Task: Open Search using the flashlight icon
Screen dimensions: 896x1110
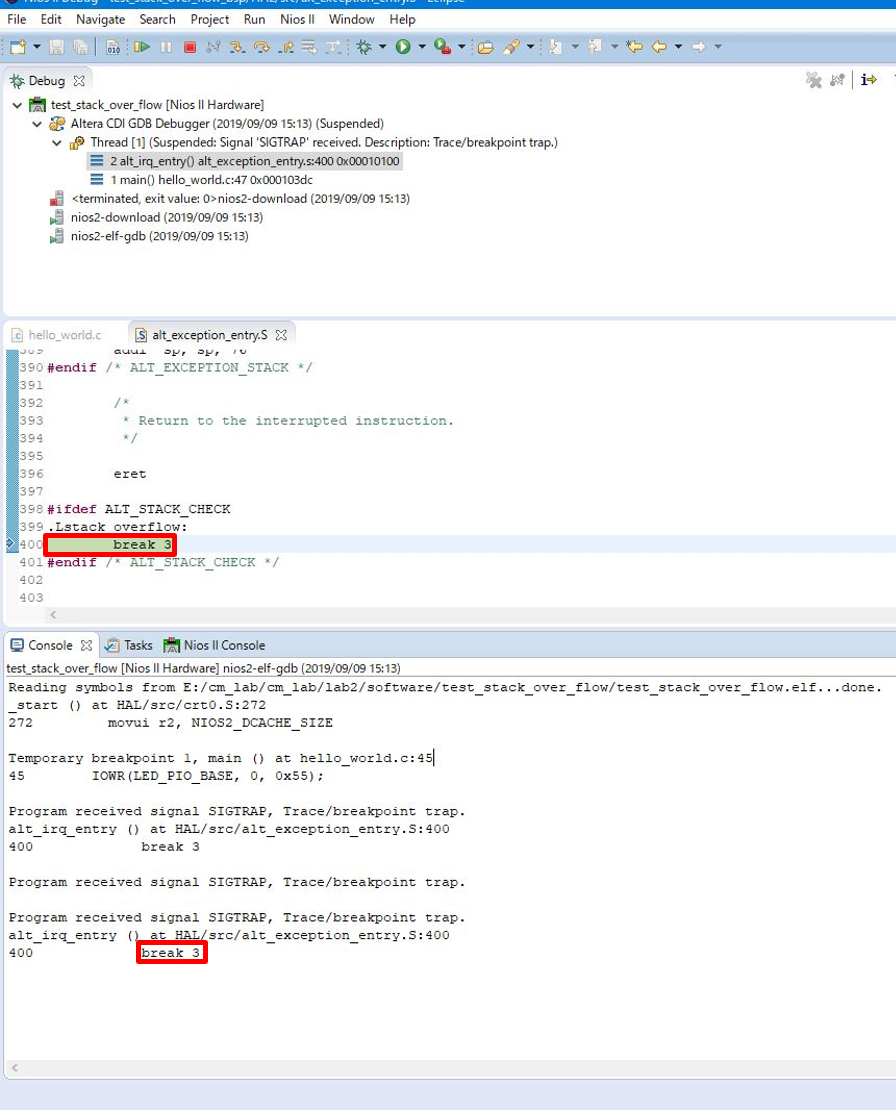Action: (513, 46)
